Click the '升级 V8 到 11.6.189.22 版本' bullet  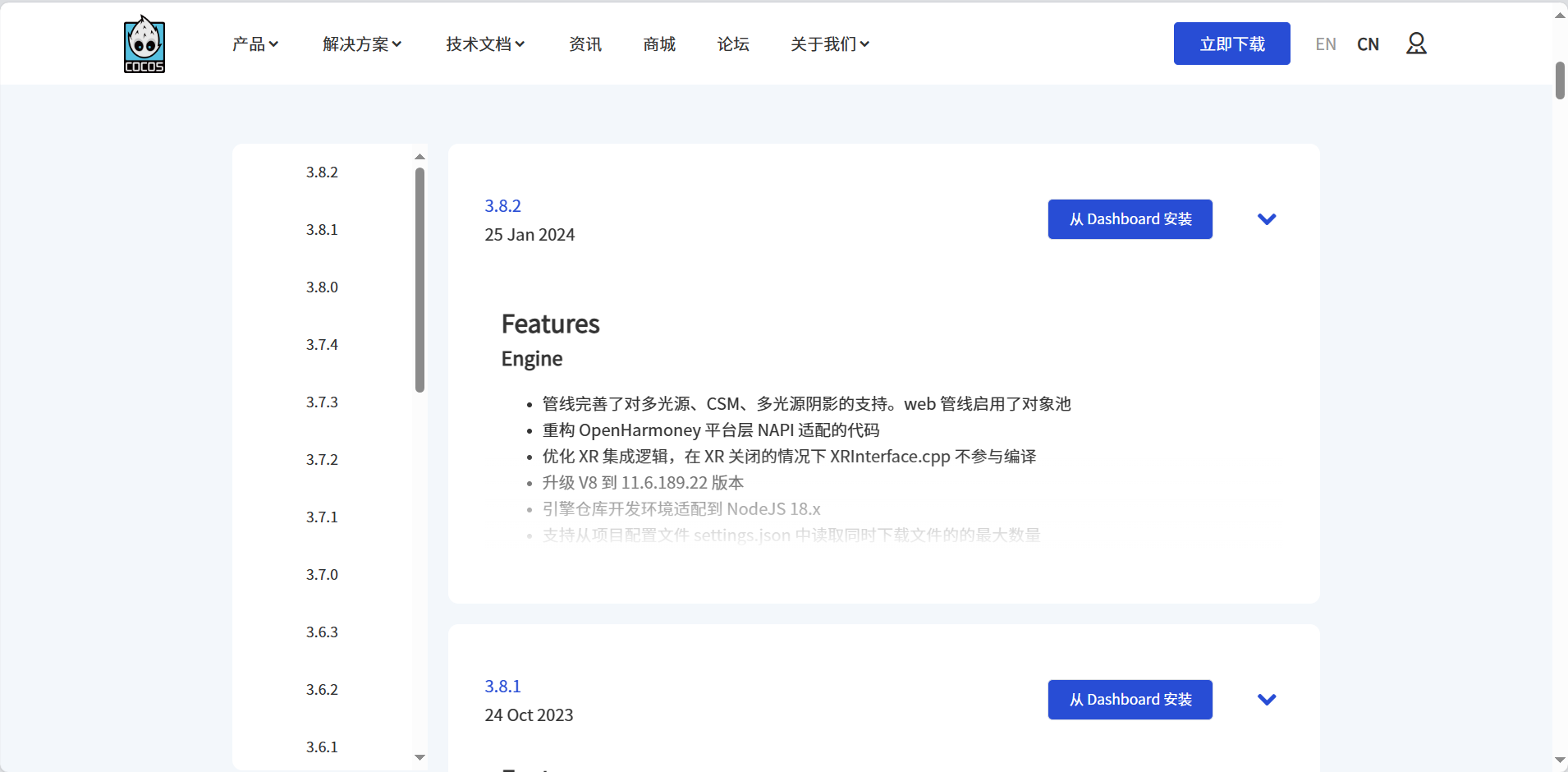pos(643,483)
